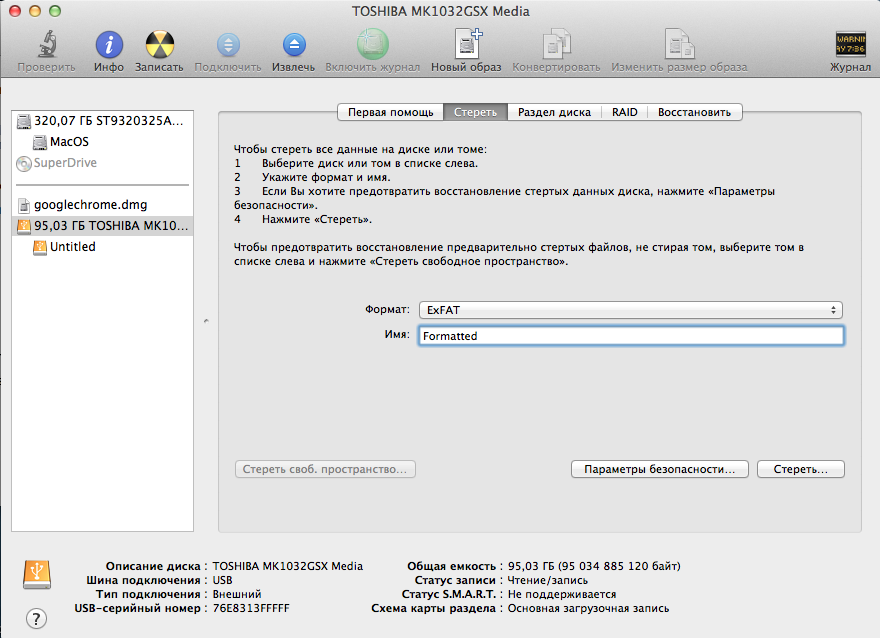Click the Имя field containing Formatted
This screenshot has width=880, height=638.
pyautogui.click(x=631, y=336)
